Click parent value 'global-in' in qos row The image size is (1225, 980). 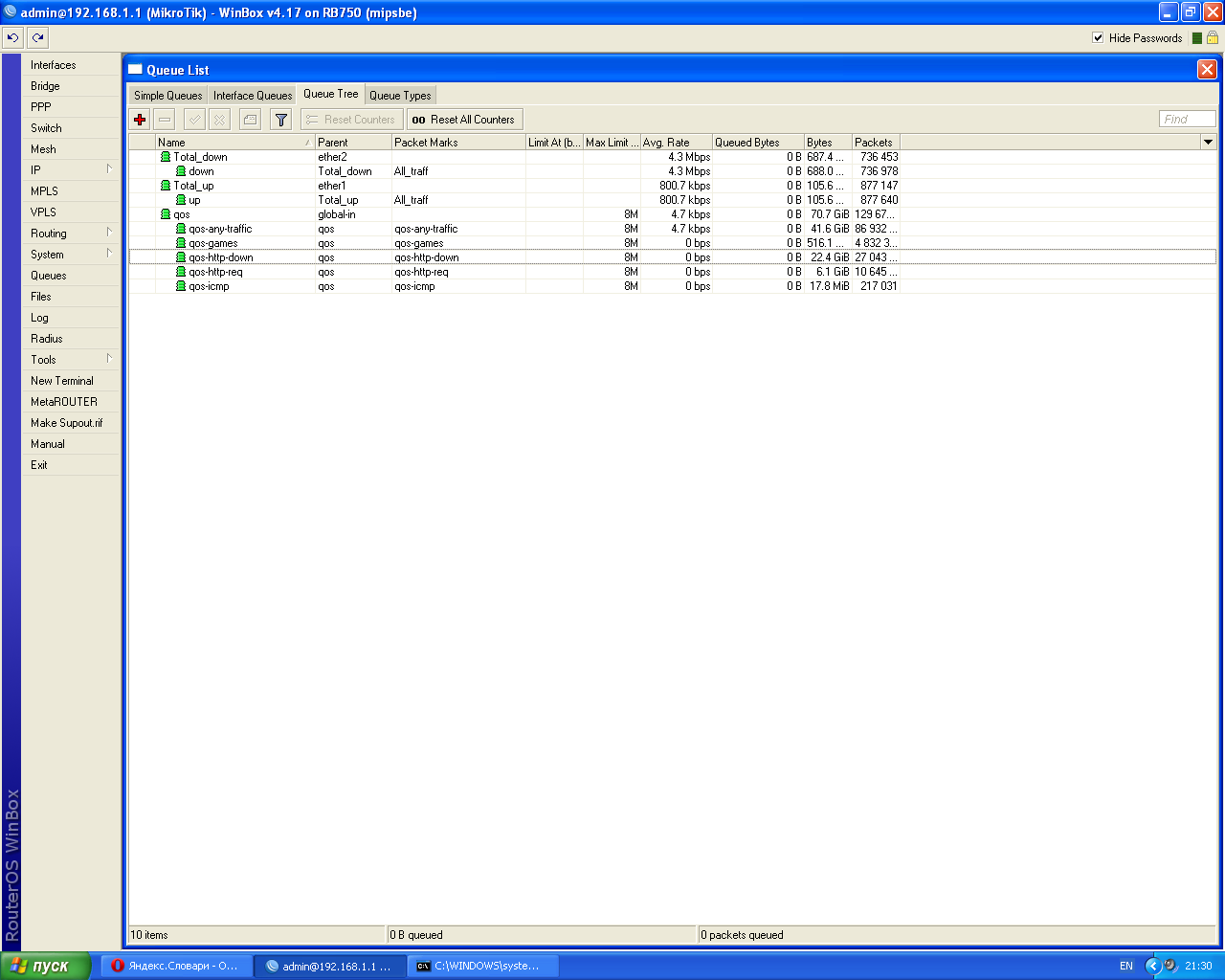click(x=337, y=214)
